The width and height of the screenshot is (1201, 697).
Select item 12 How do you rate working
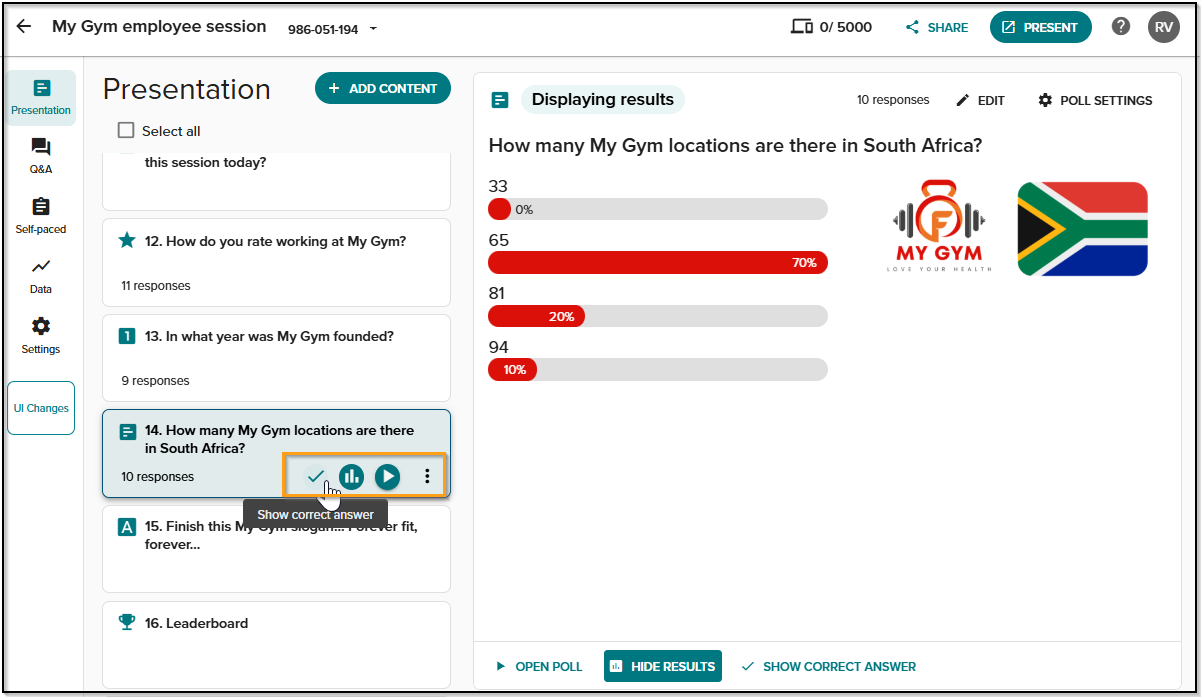[276, 262]
